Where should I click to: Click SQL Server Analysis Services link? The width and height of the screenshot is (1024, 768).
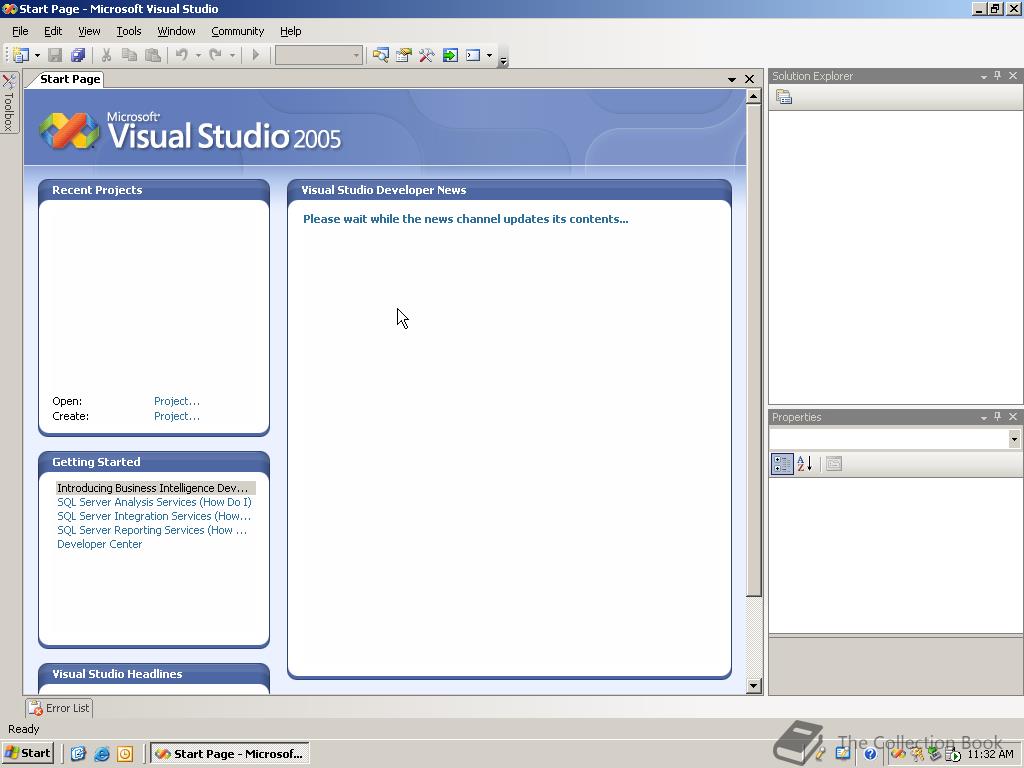pos(154,502)
